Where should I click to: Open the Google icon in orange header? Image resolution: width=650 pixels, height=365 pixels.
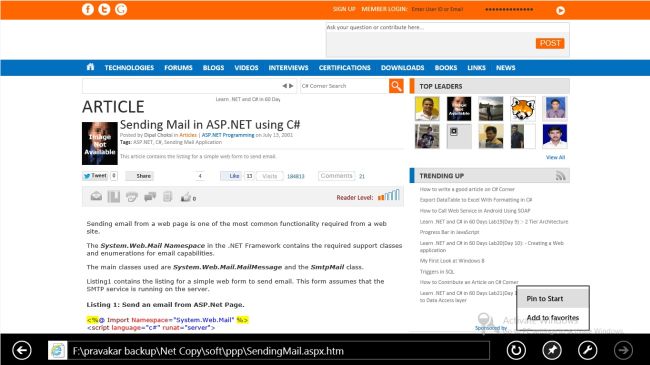pyautogui.click(x=121, y=9)
